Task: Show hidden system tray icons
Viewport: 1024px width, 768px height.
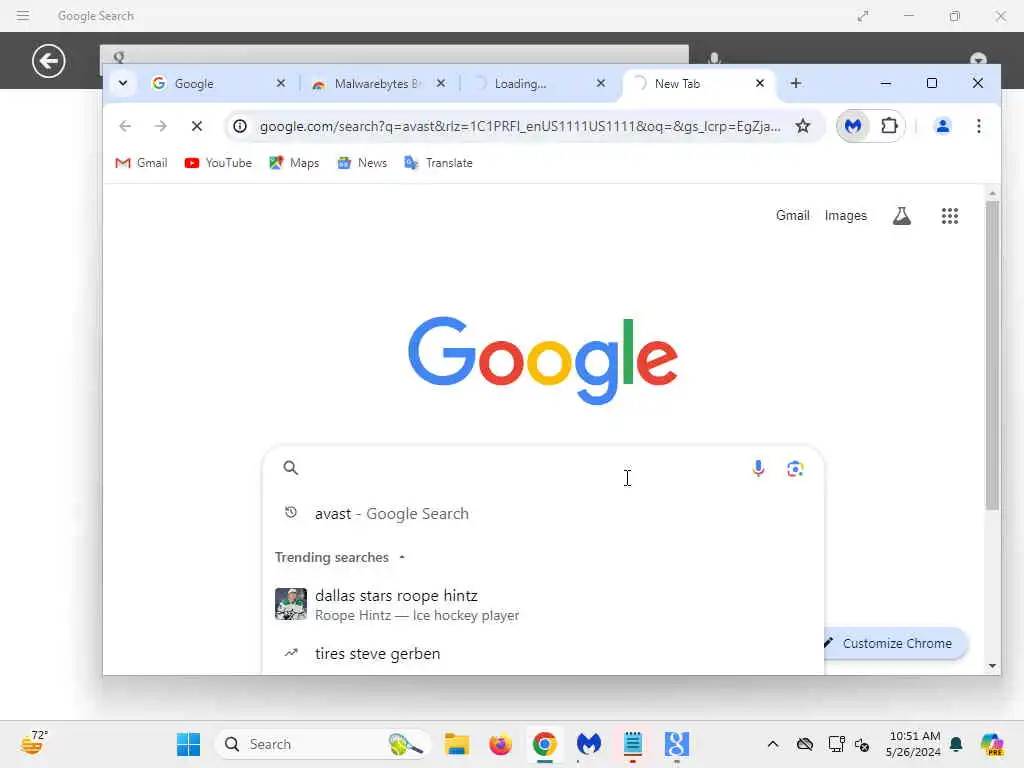Action: (773, 744)
